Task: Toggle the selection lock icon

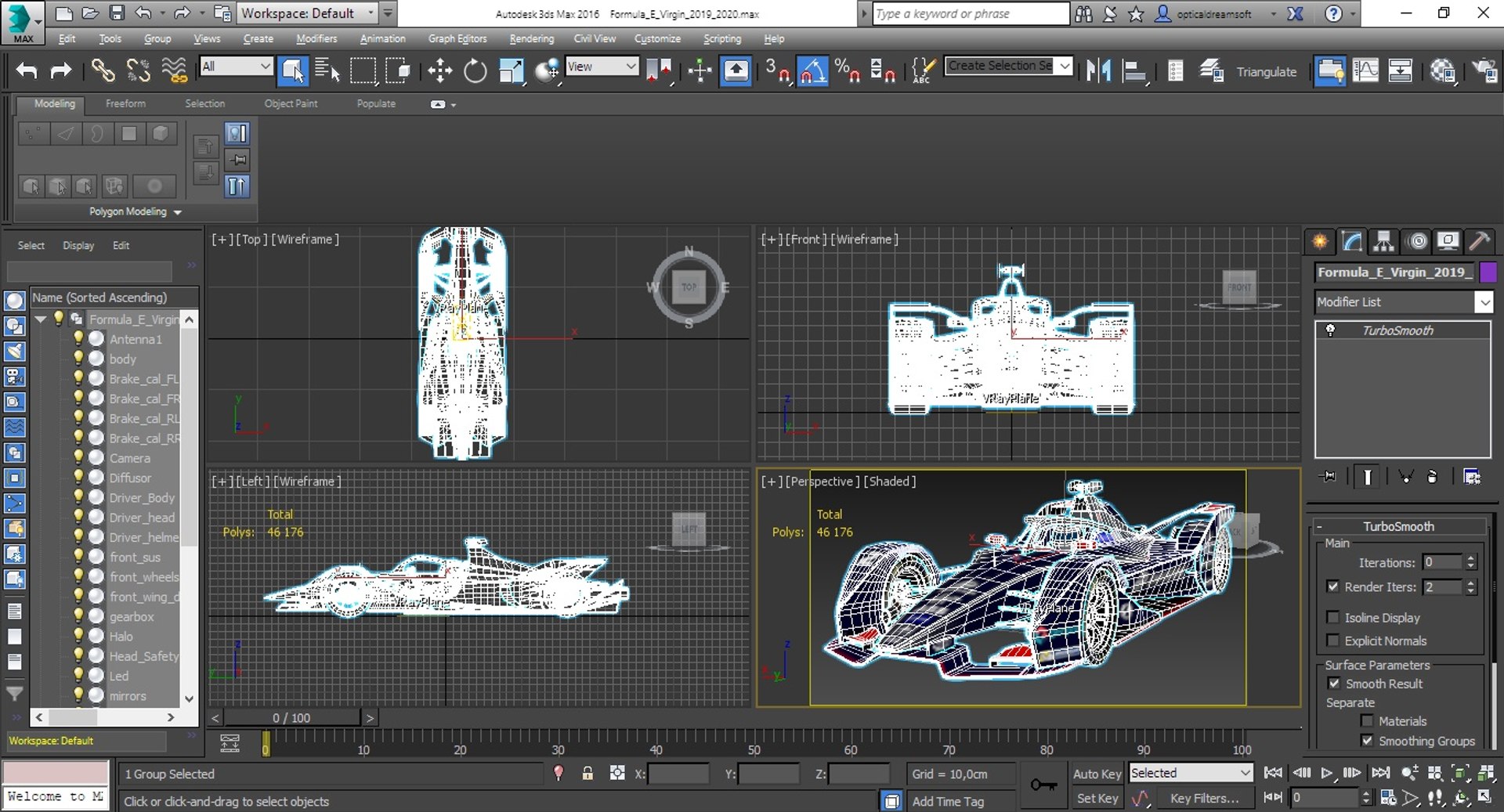Action: tap(587, 774)
